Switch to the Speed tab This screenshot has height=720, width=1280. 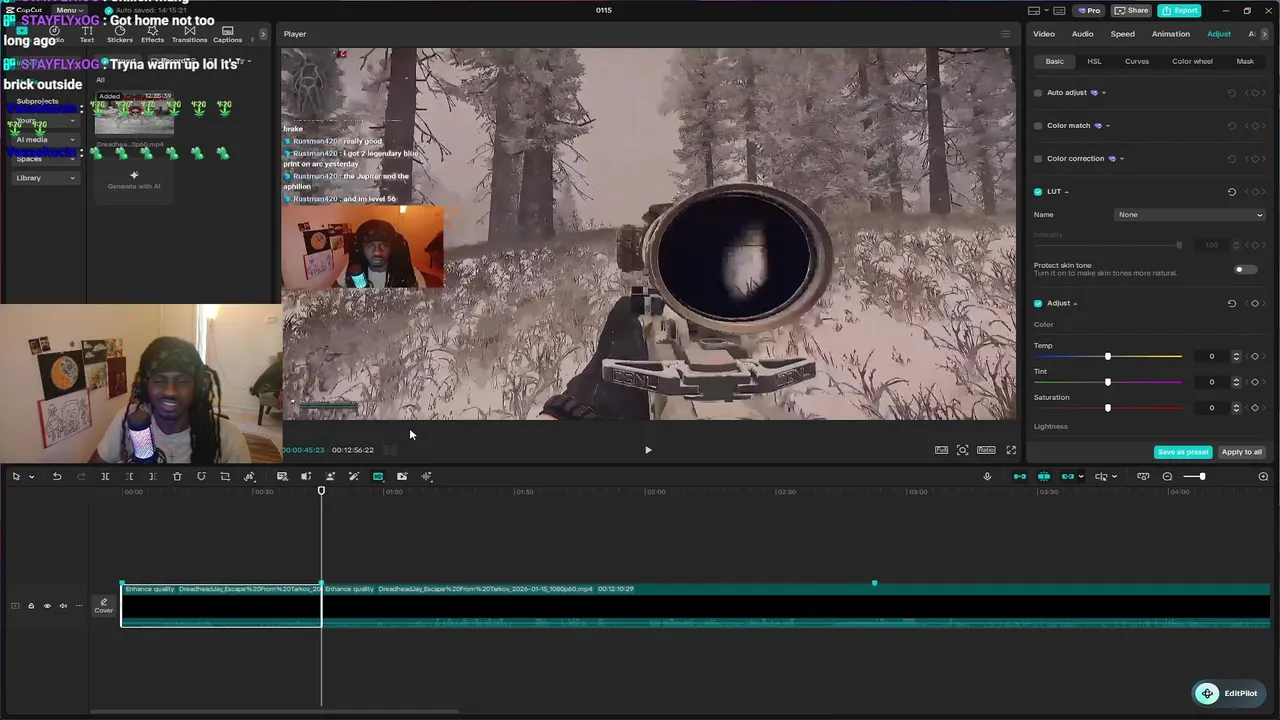1123,34
